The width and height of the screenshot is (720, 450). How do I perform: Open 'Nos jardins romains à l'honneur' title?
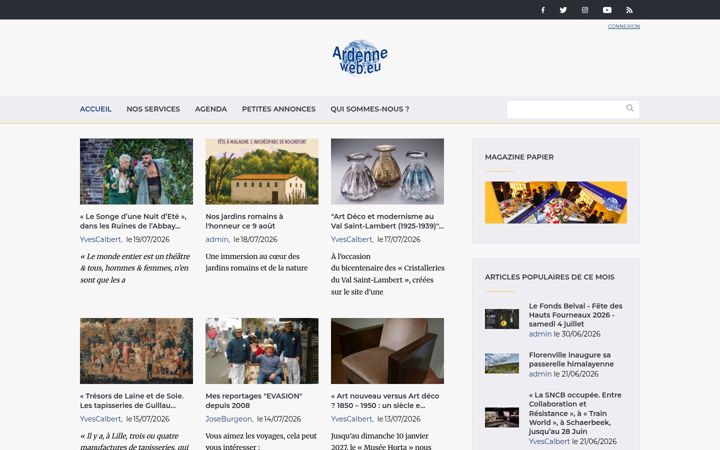click(244, 221)
